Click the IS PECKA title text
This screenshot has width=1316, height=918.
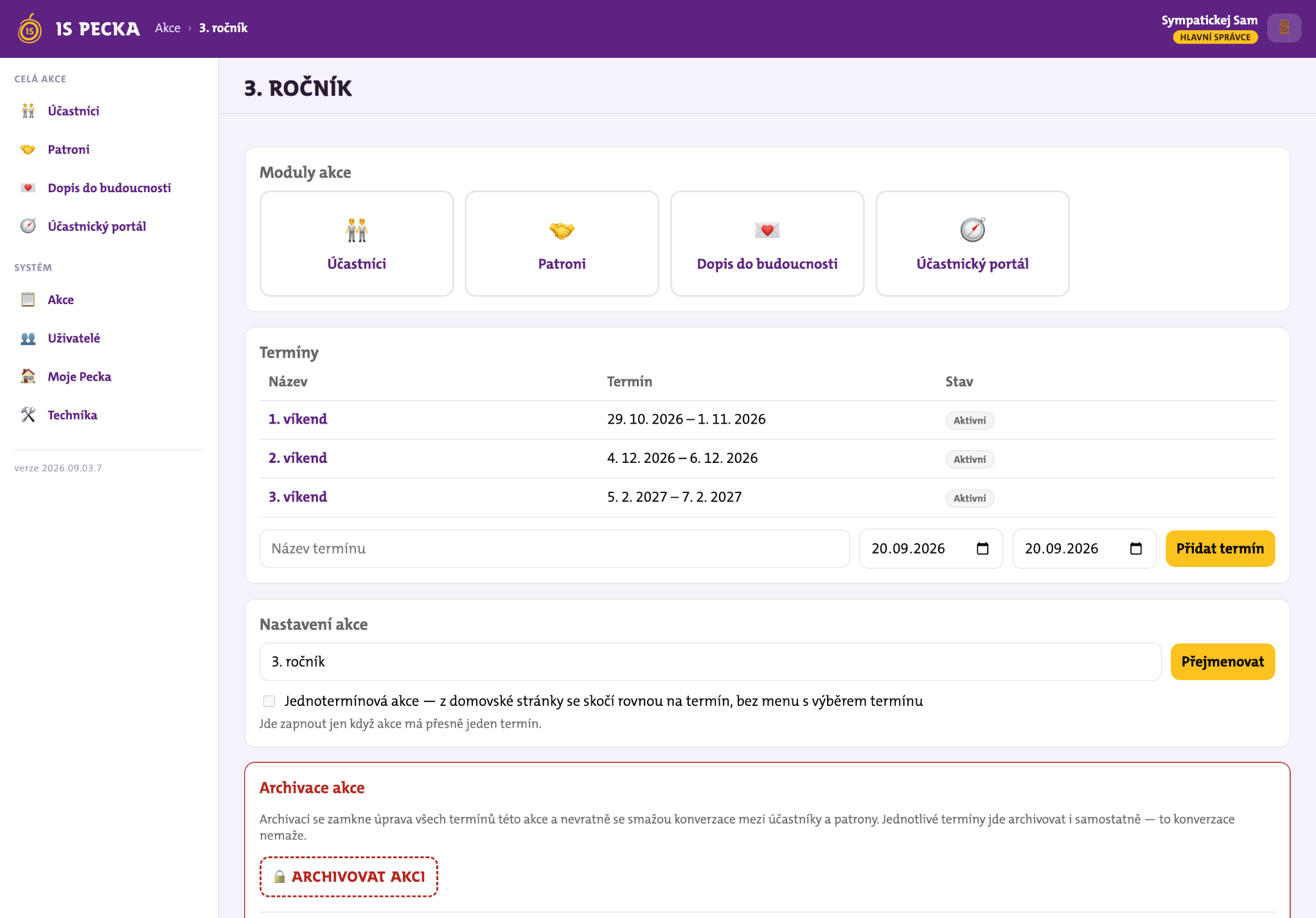click(98, 29)
